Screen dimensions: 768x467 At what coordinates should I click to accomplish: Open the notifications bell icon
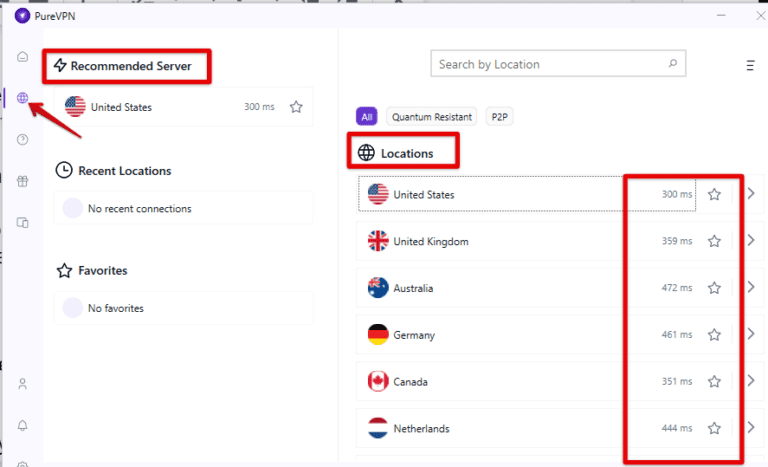point(22,425)
